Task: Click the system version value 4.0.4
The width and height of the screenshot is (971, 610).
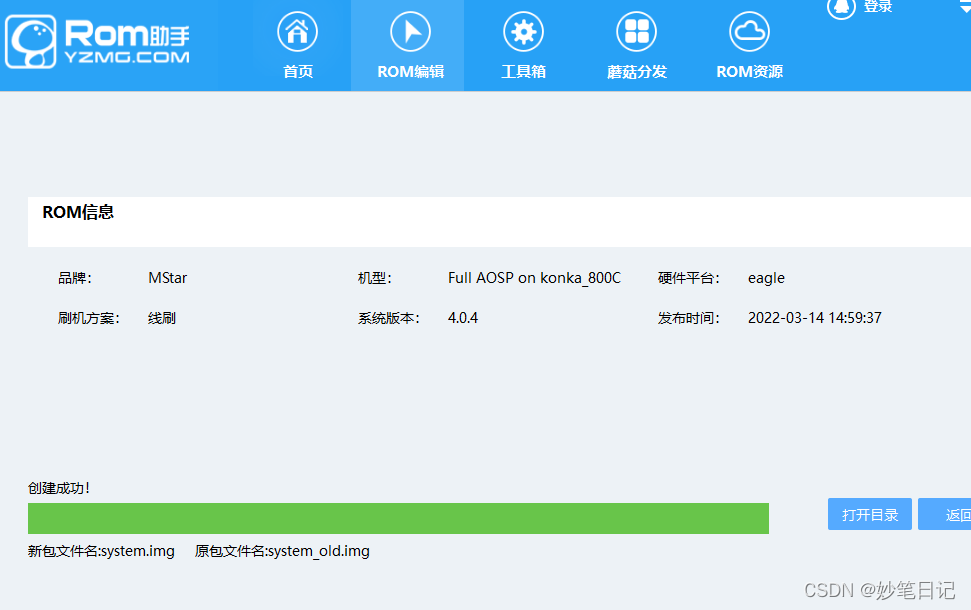Action: pos(463,318)
